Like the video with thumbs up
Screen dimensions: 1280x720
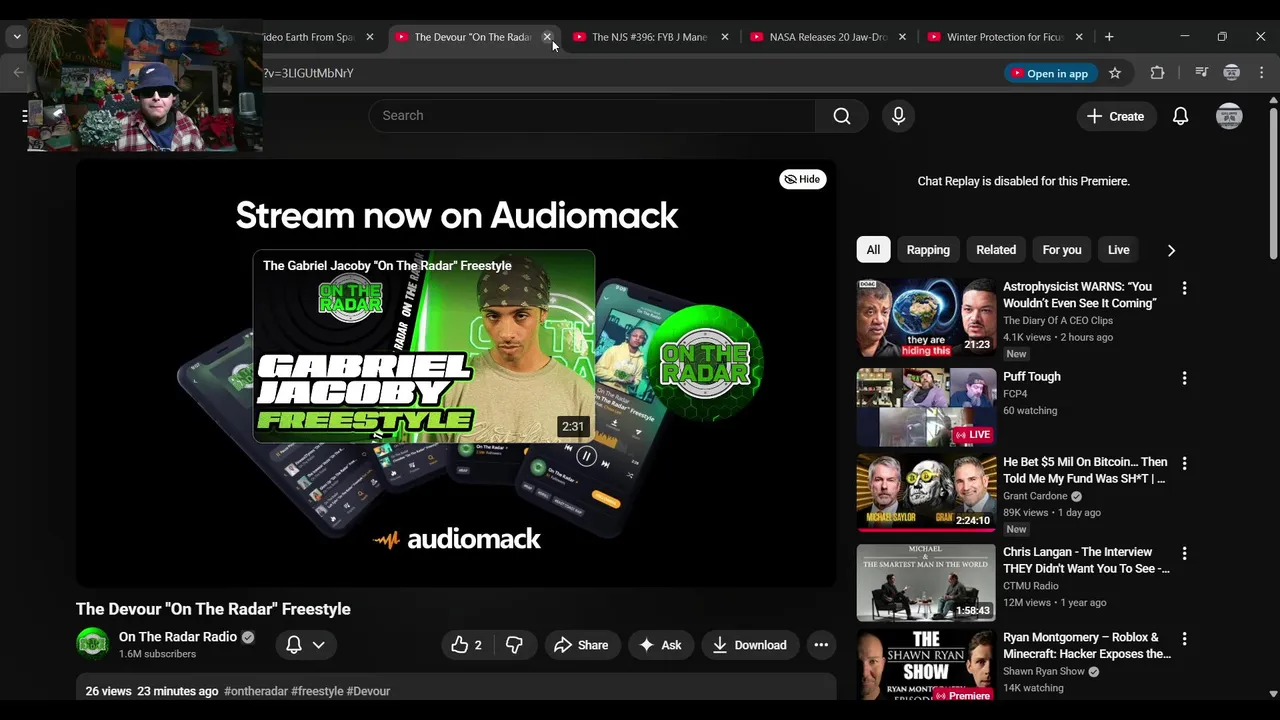tap(468, 645)
